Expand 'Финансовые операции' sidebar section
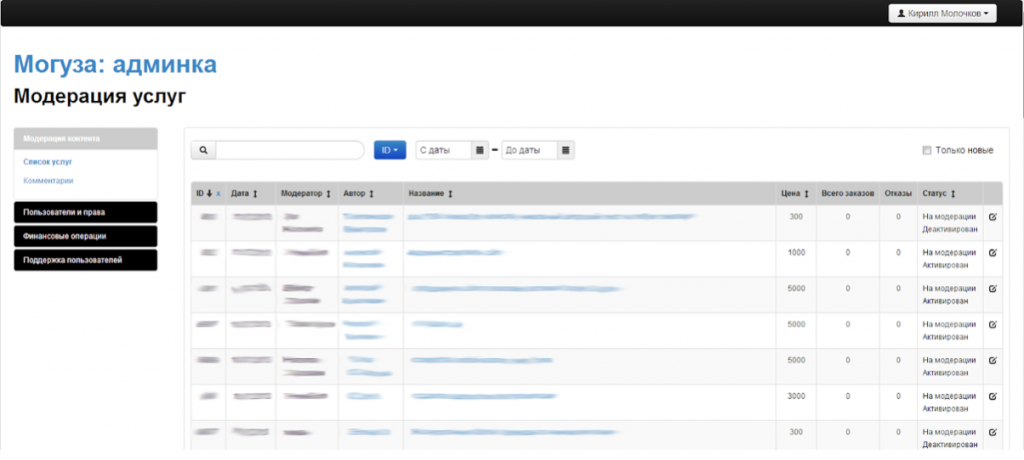1024x460 pixels. click(x=86, y=236)
